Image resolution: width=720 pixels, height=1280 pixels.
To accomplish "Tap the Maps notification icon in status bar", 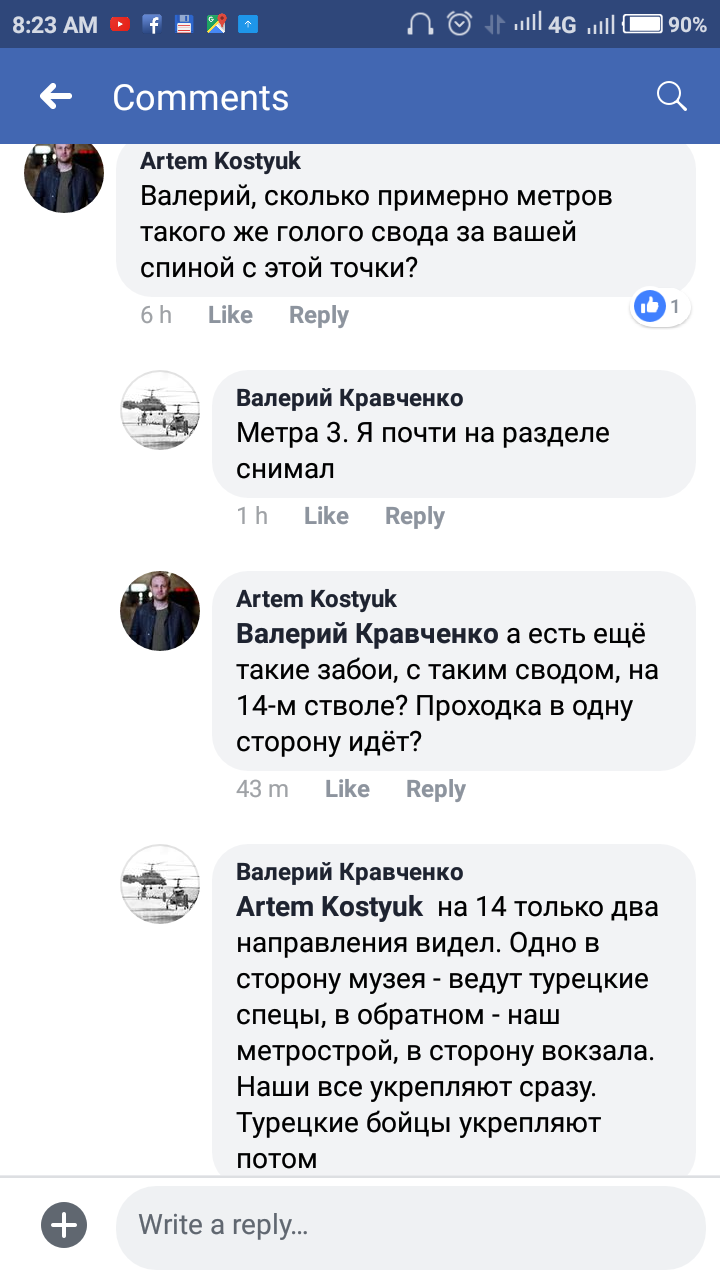I will pyautogui.click(x=216, y=25).
